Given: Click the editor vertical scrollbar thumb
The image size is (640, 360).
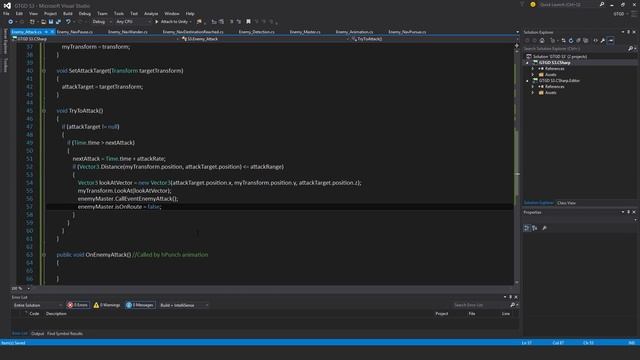Looking at the screenshot, I should coord(516,163).
